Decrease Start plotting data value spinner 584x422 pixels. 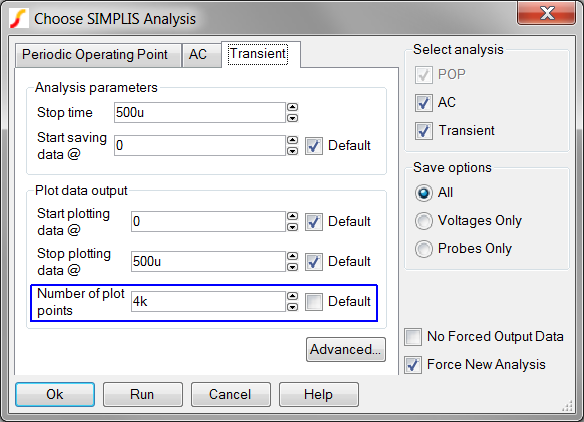point(293,227)
